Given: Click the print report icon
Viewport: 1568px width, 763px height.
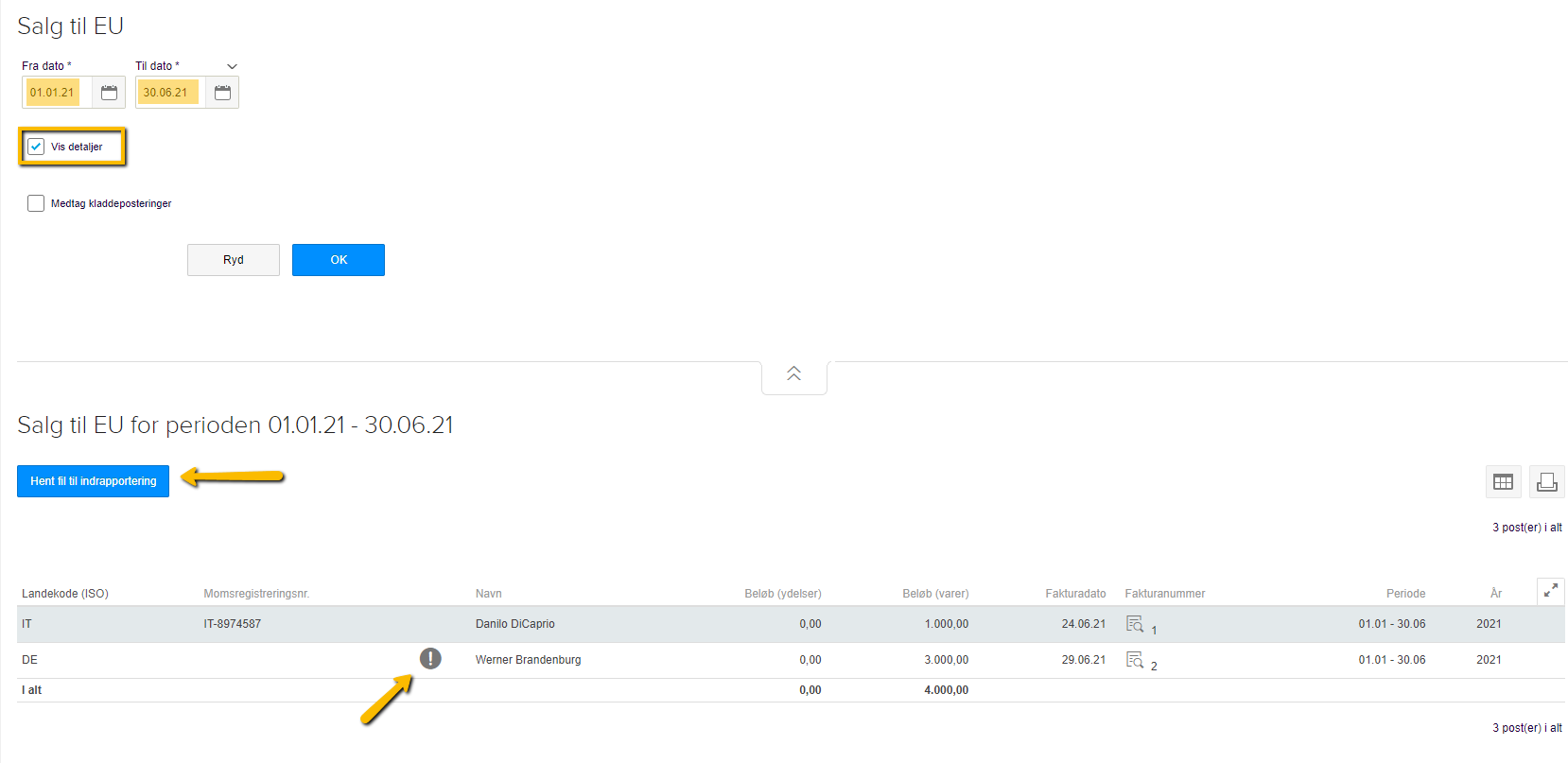Looking at the screenshot, I should point(1547,482).
